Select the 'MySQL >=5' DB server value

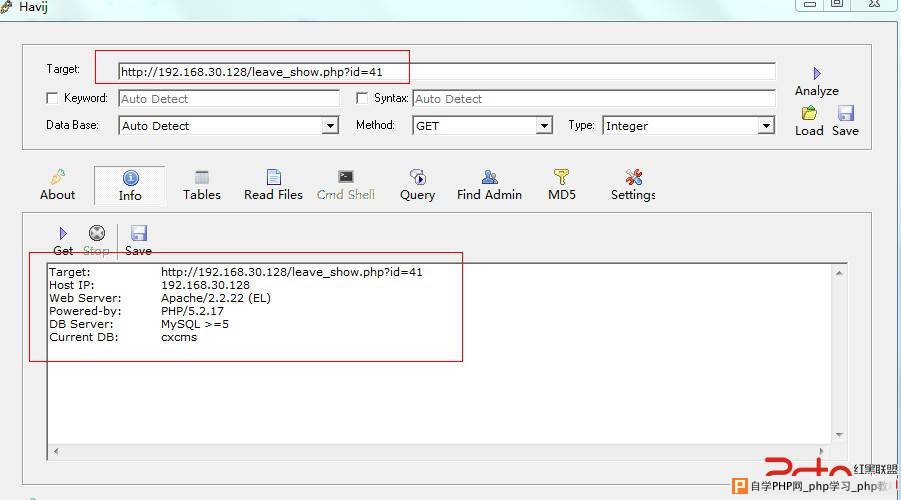195,324
